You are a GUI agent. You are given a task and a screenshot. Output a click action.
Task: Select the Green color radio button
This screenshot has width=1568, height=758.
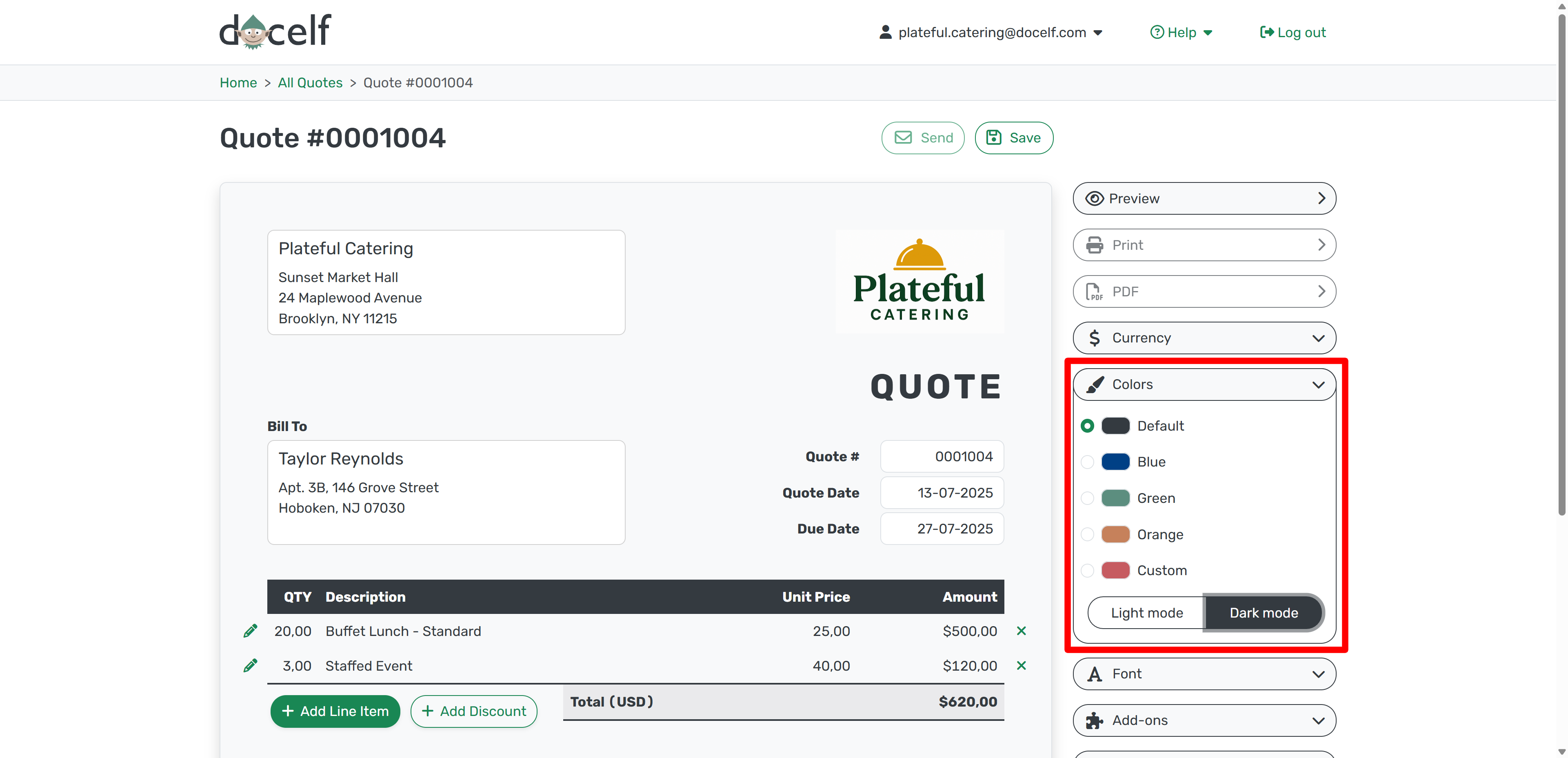coord(1088,498)
